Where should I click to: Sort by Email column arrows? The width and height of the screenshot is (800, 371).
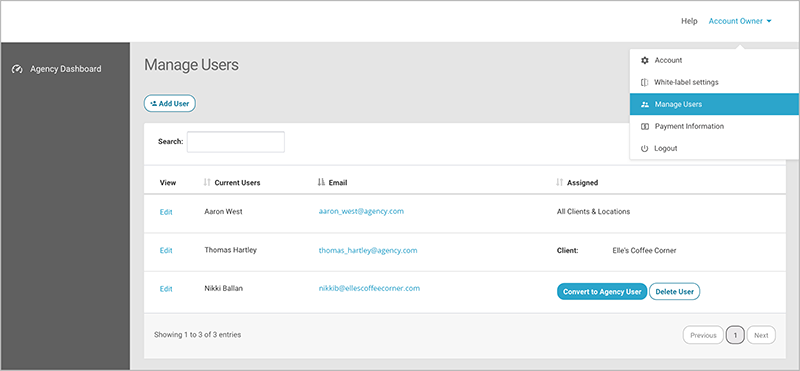321,182
